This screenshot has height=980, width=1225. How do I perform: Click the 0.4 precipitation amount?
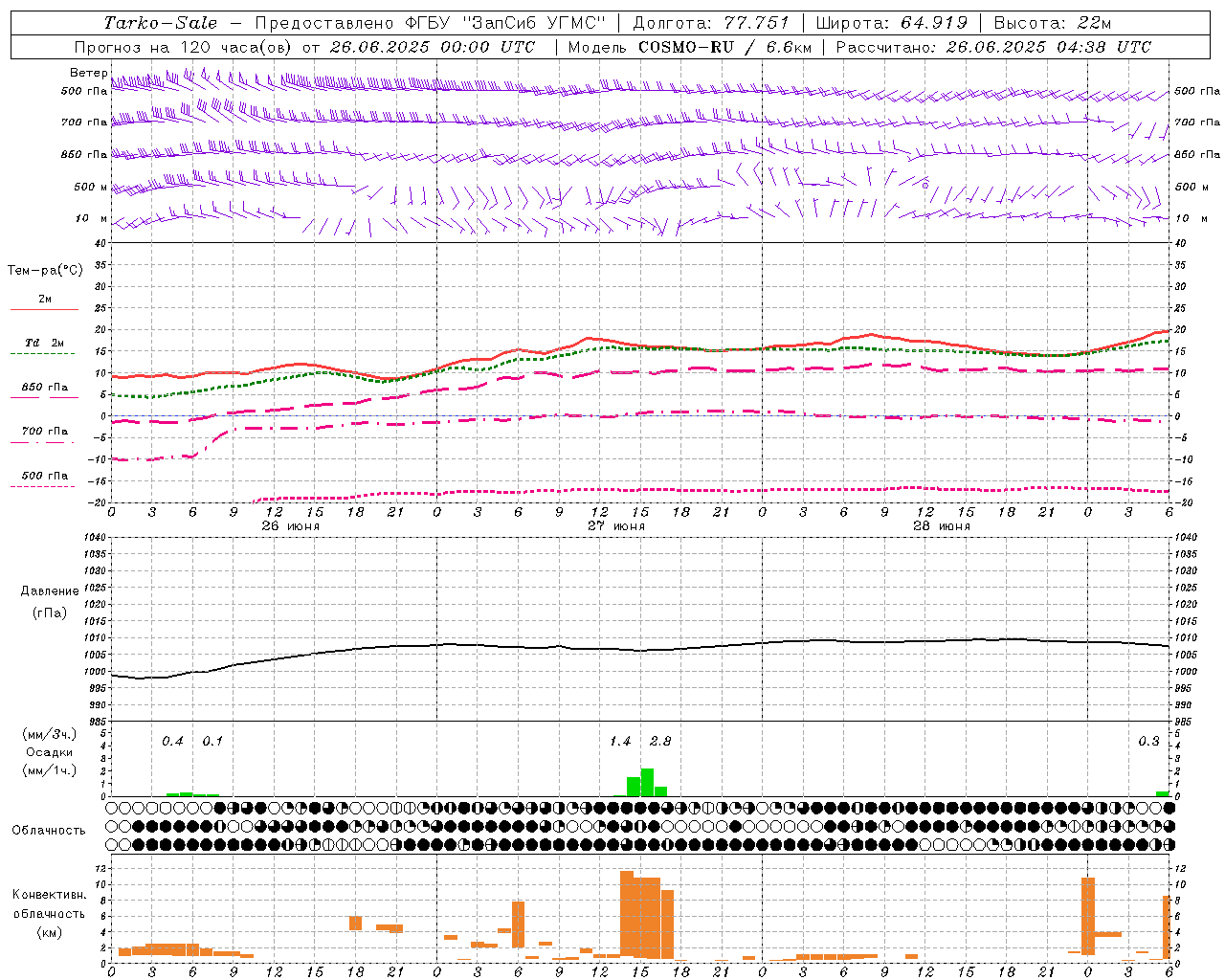[x=172, y=741]
